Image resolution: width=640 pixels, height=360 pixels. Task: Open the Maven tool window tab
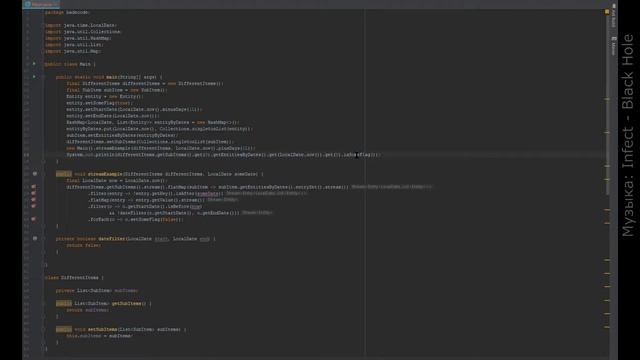pos(613,46)
